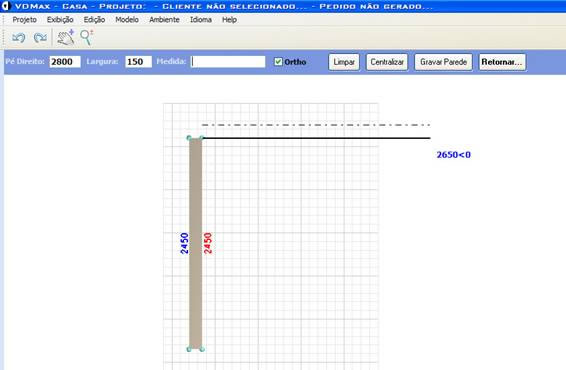Screen dimensions: 566x370
Task: Open the Ambiente menu
Action: click(x=164, y=20)
